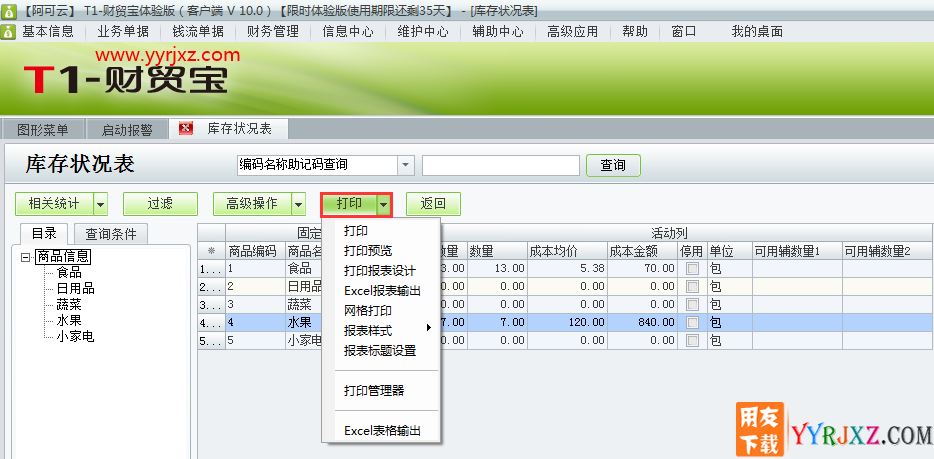Click the 高级操作 button
Image resolution: width=934 pixels, height=459 pixels.
(253, 204)
